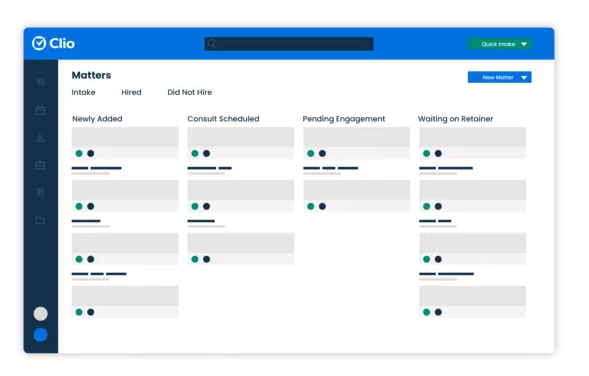Open the contacts person icon in the sidebar
Viewport: 589px width, 376px height.
point(40,138)
